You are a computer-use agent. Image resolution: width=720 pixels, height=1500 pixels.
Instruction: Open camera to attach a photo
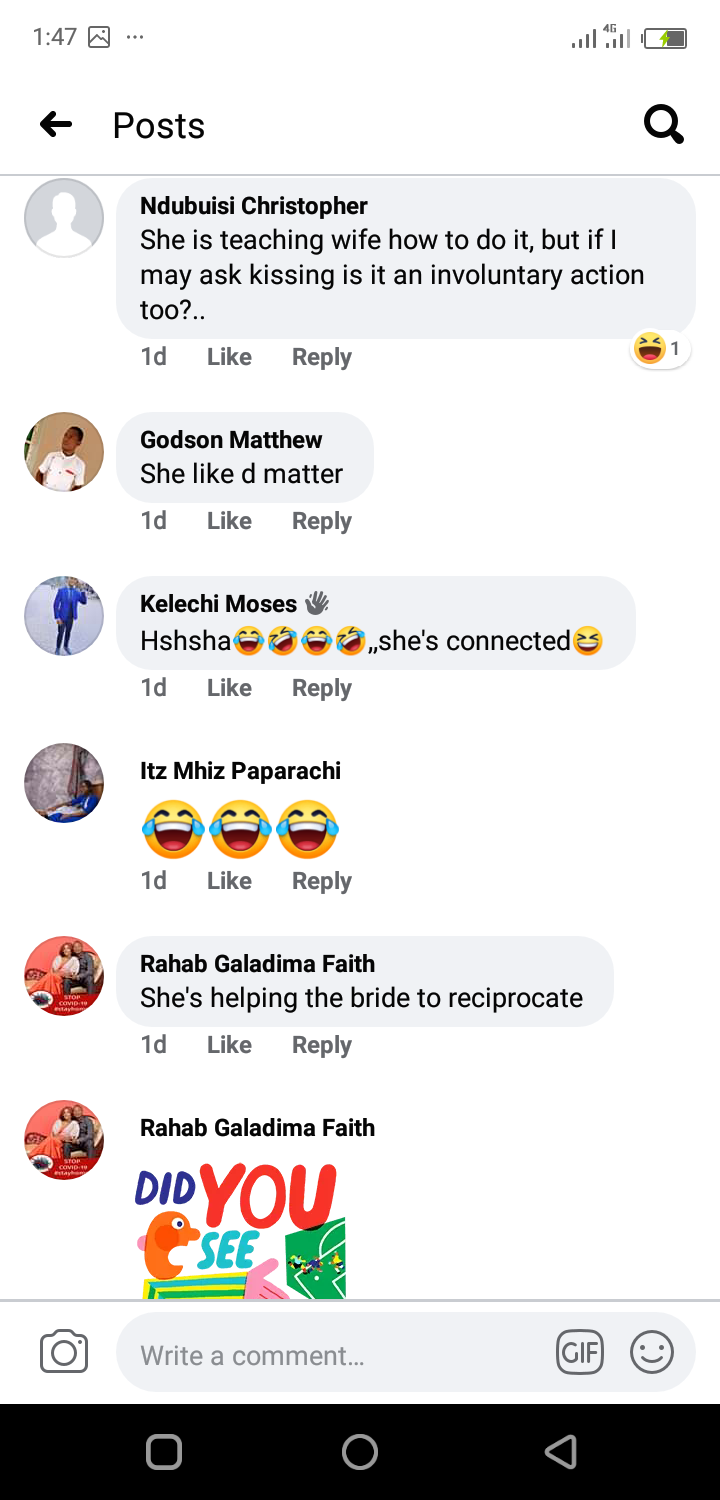pos(64,1353)
